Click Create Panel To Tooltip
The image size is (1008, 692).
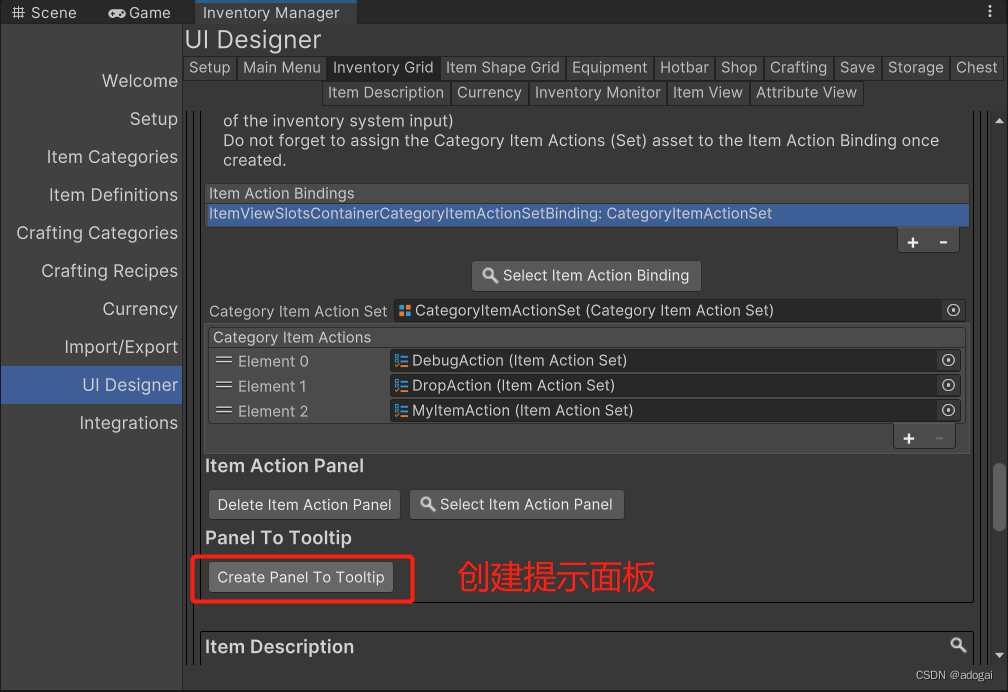click(x=300, y=577)
